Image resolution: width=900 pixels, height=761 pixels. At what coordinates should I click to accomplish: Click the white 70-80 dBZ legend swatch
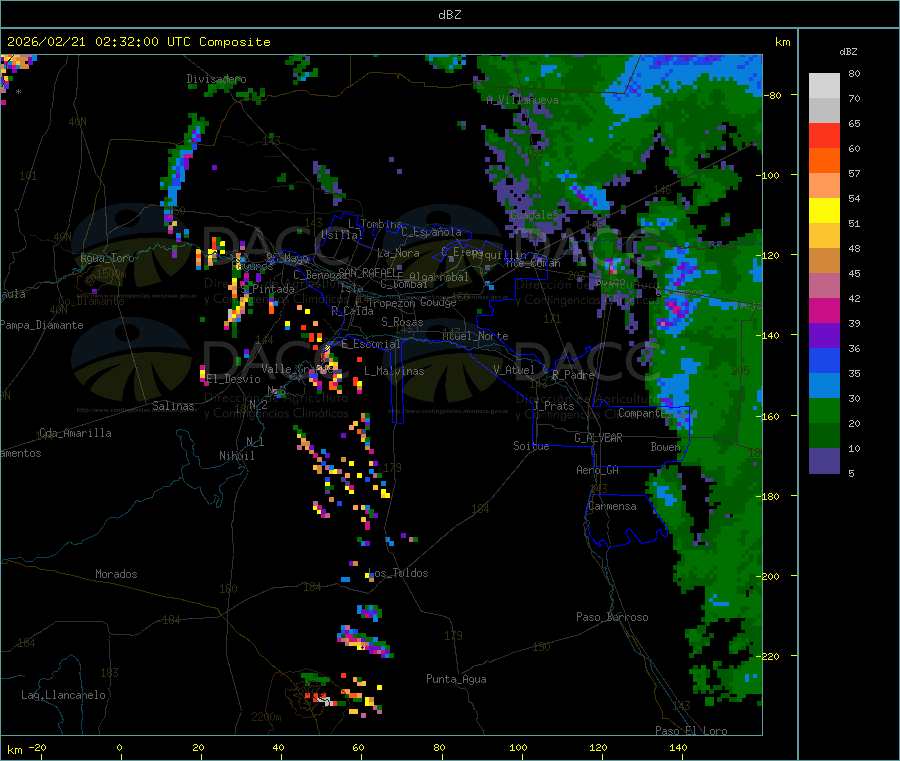pyautogui.click(x=824, y=86)
